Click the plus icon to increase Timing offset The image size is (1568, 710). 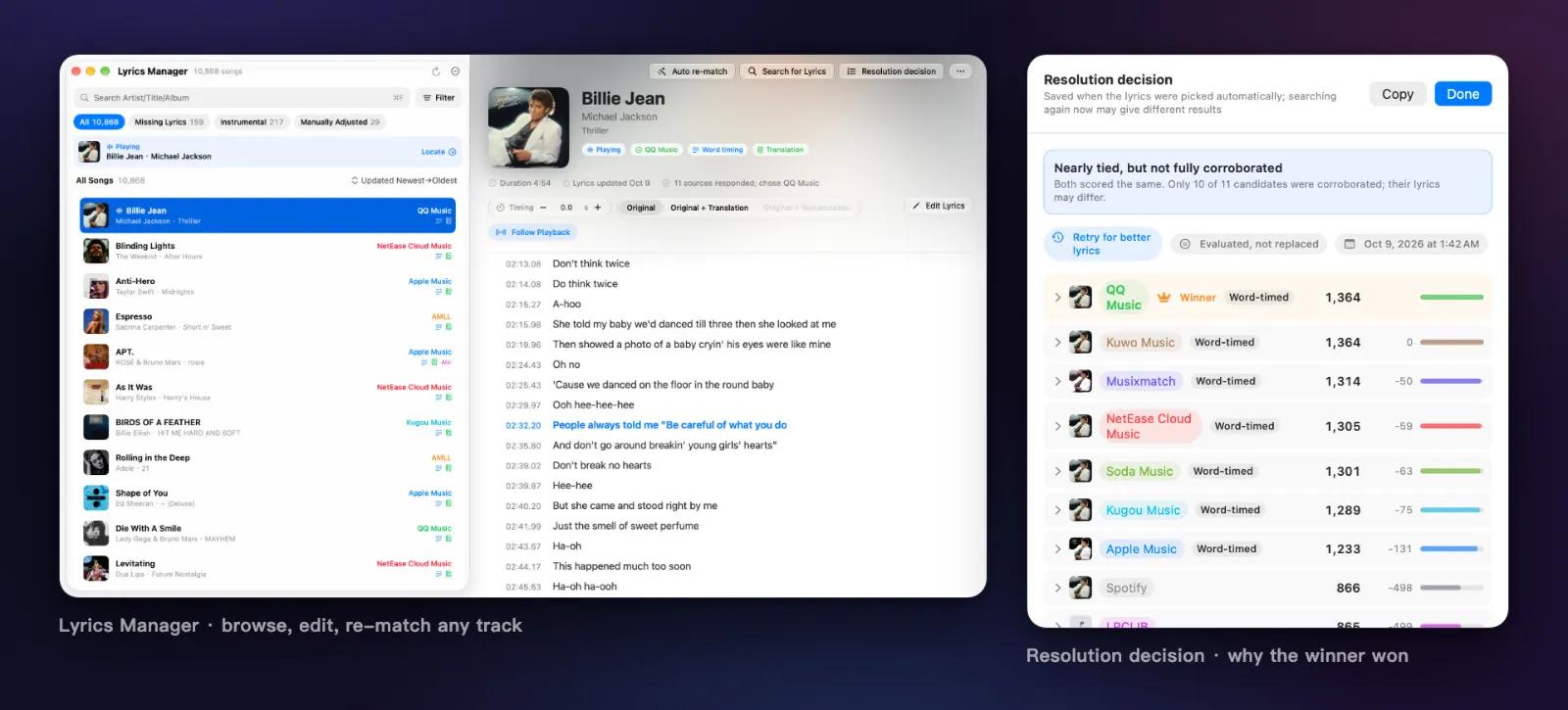click(x=598, y=208)
